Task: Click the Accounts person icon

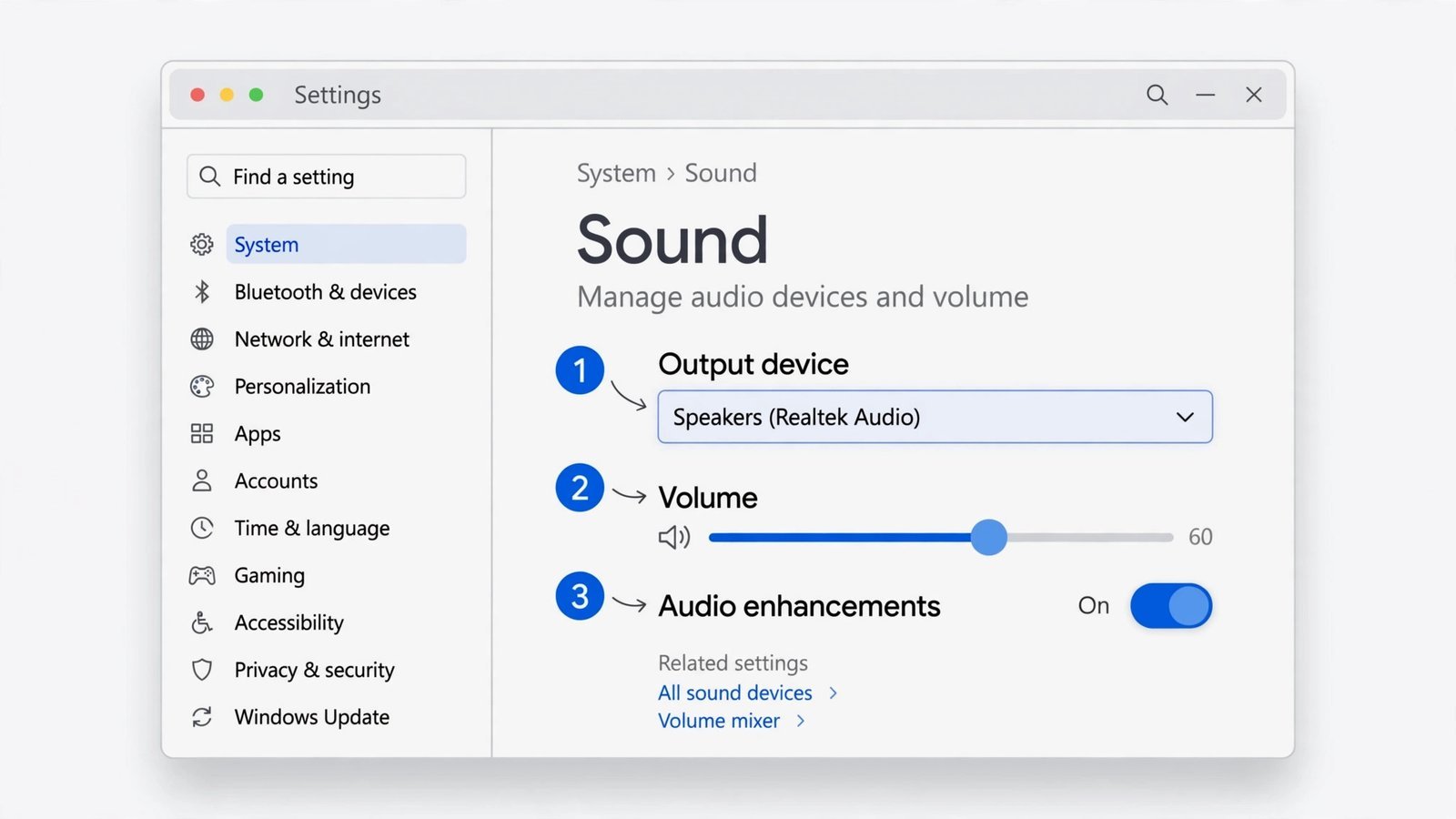Action: point(202,480)
